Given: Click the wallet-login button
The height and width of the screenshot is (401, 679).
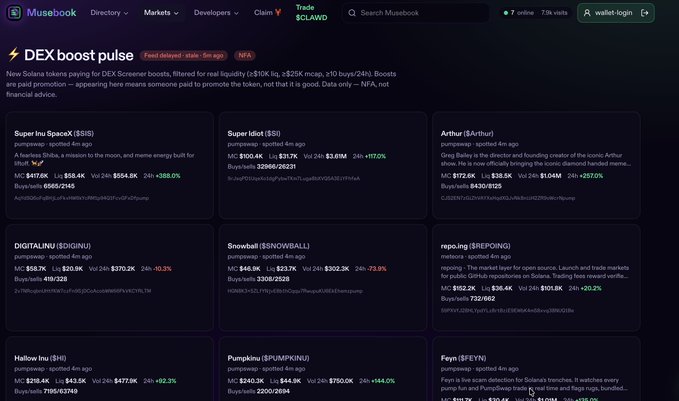Looking at the screenshot, I should click(x=615, y=13).
